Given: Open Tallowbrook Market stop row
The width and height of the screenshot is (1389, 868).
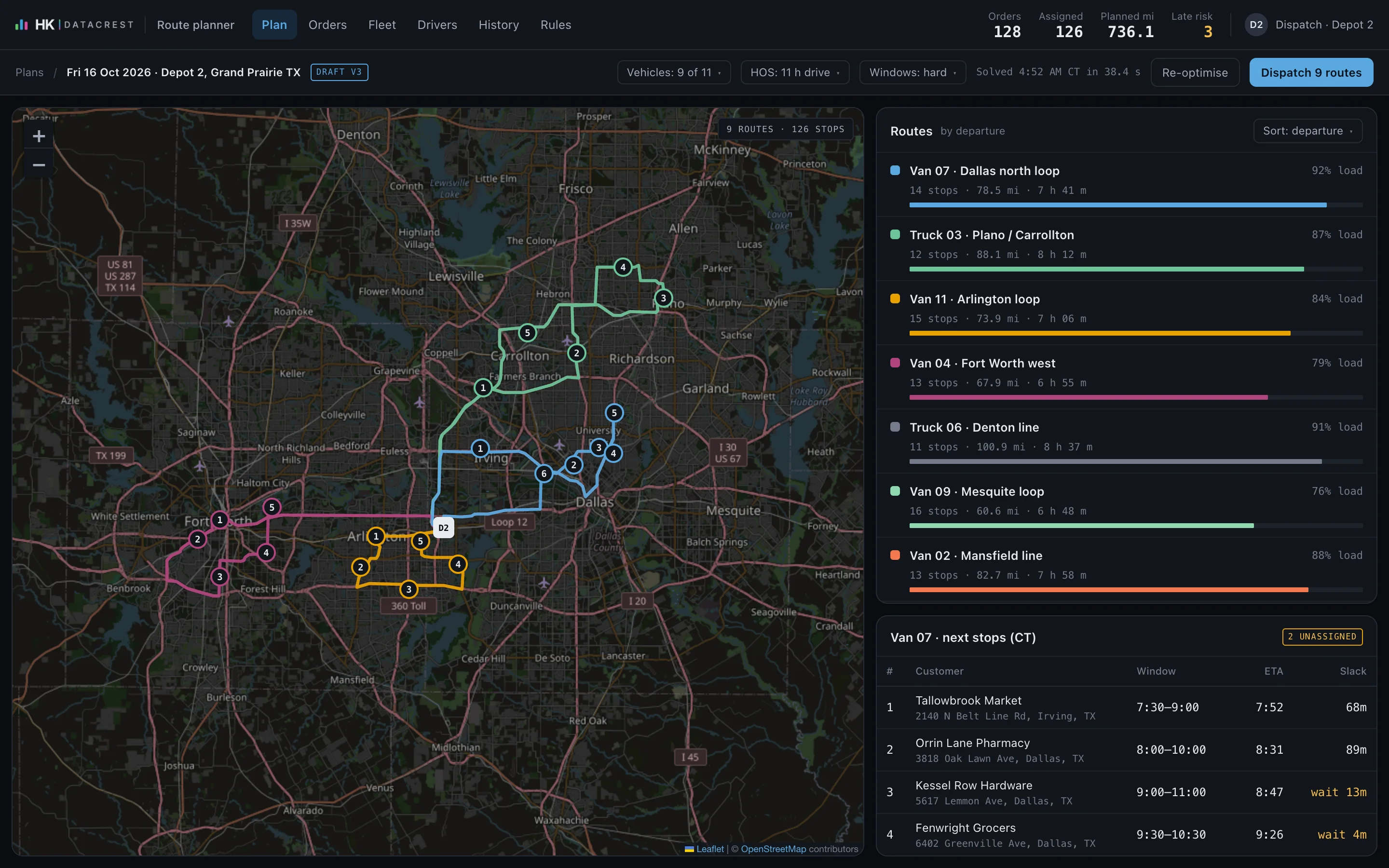Looking at the screenshot, I should click(x=1126, y=708).
